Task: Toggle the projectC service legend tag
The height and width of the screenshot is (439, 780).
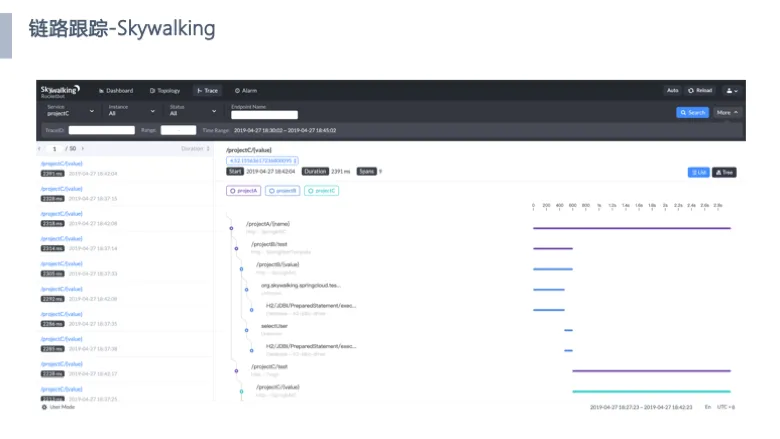Action: click(321, 191)
